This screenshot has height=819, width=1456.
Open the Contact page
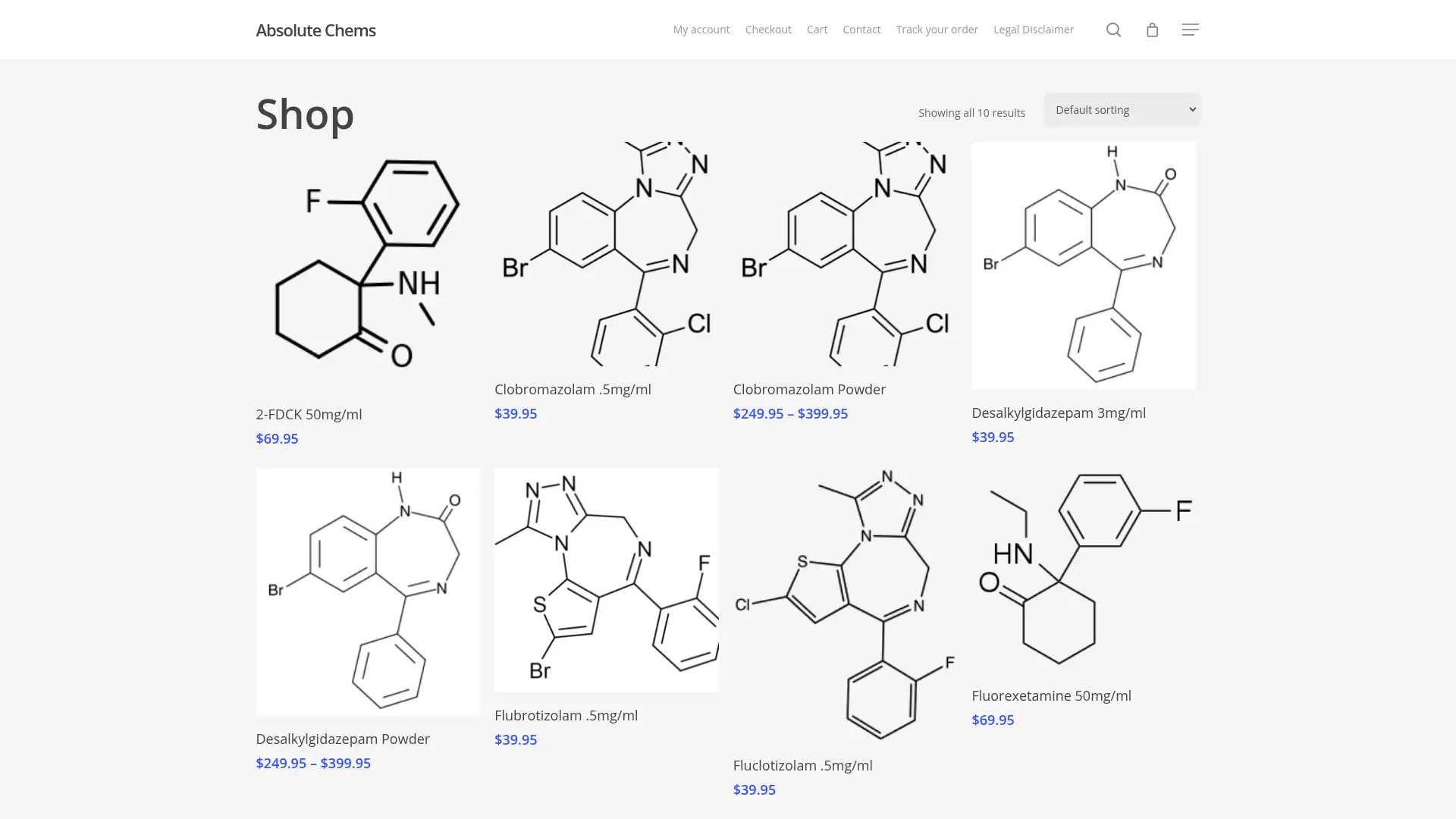(861, 30)
